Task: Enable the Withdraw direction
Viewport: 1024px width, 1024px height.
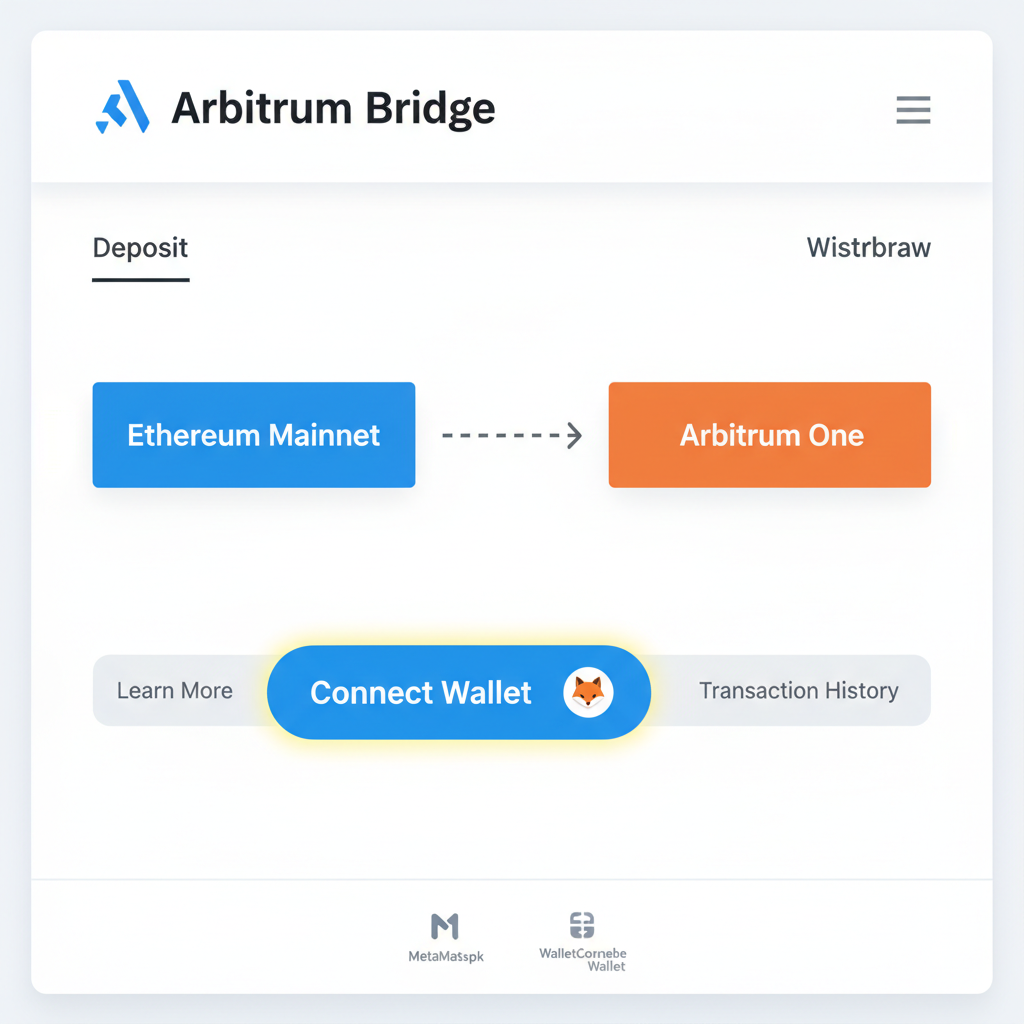Action: pos(868,248)
